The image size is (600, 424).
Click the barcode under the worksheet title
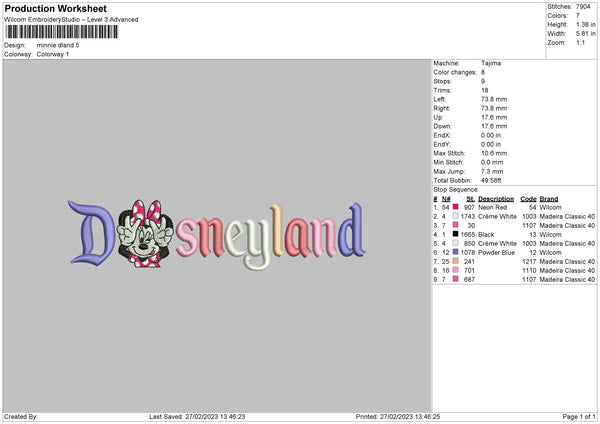(62, 32)
